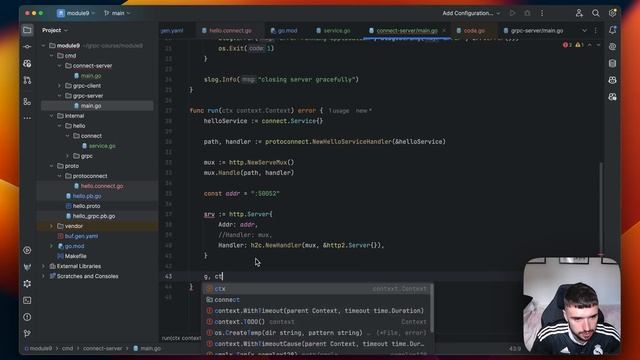
Task: Click module9 in breadcrumb bar
Action: pos(40,348)
